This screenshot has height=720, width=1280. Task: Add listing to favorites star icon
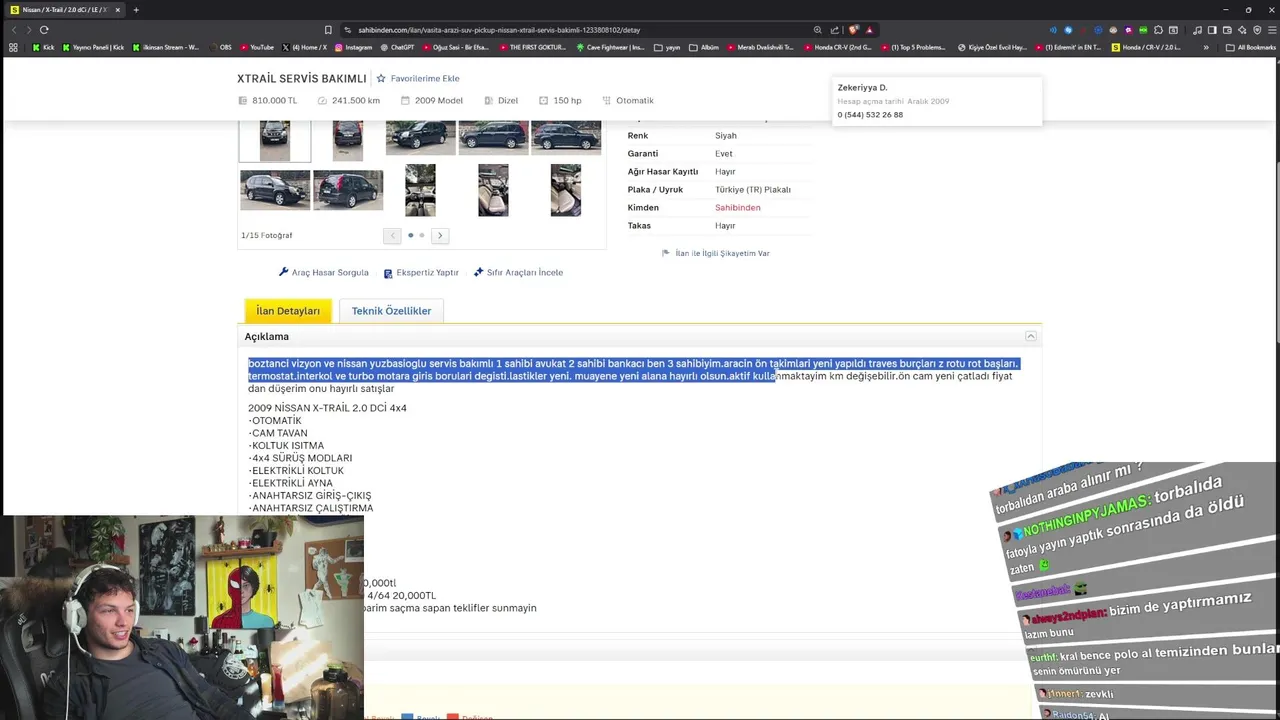(x=381, y=78)
